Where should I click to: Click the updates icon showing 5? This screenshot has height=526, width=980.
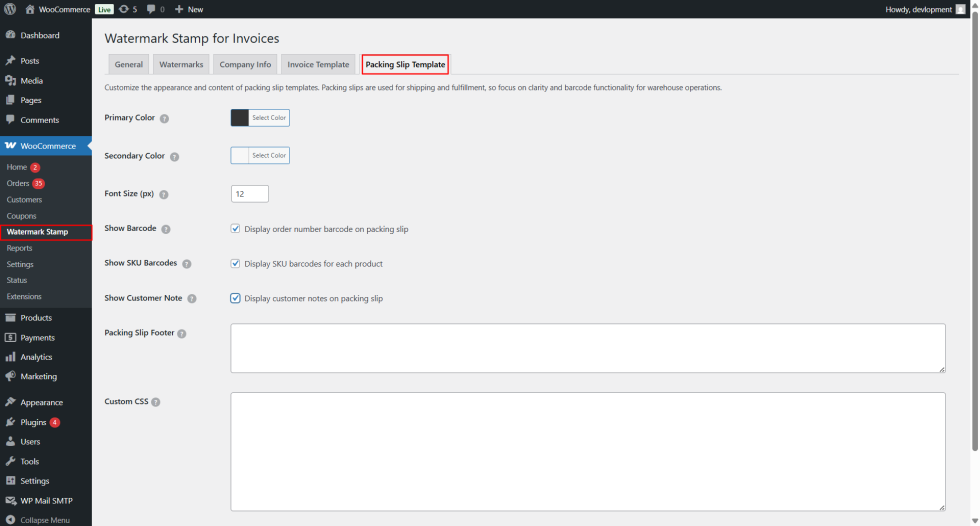click(x=124, y=9)
